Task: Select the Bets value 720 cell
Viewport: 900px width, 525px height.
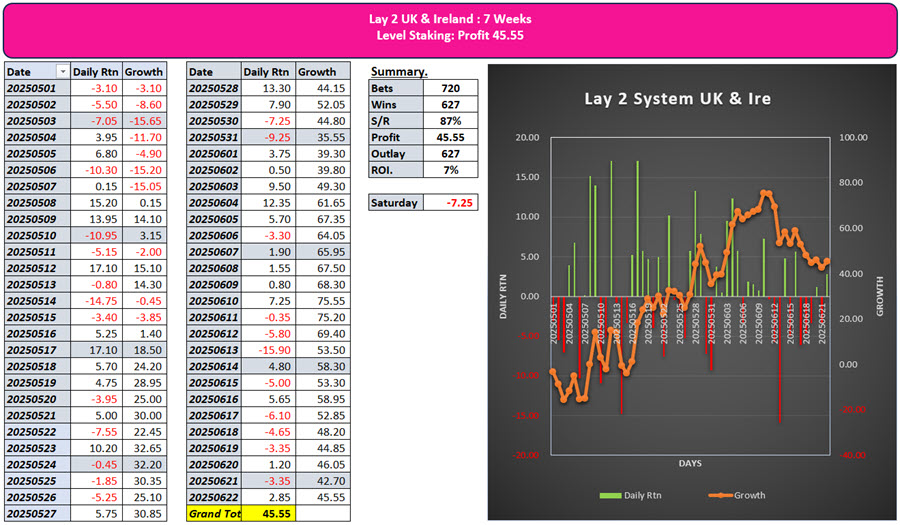Action: [x=450, y=88]
